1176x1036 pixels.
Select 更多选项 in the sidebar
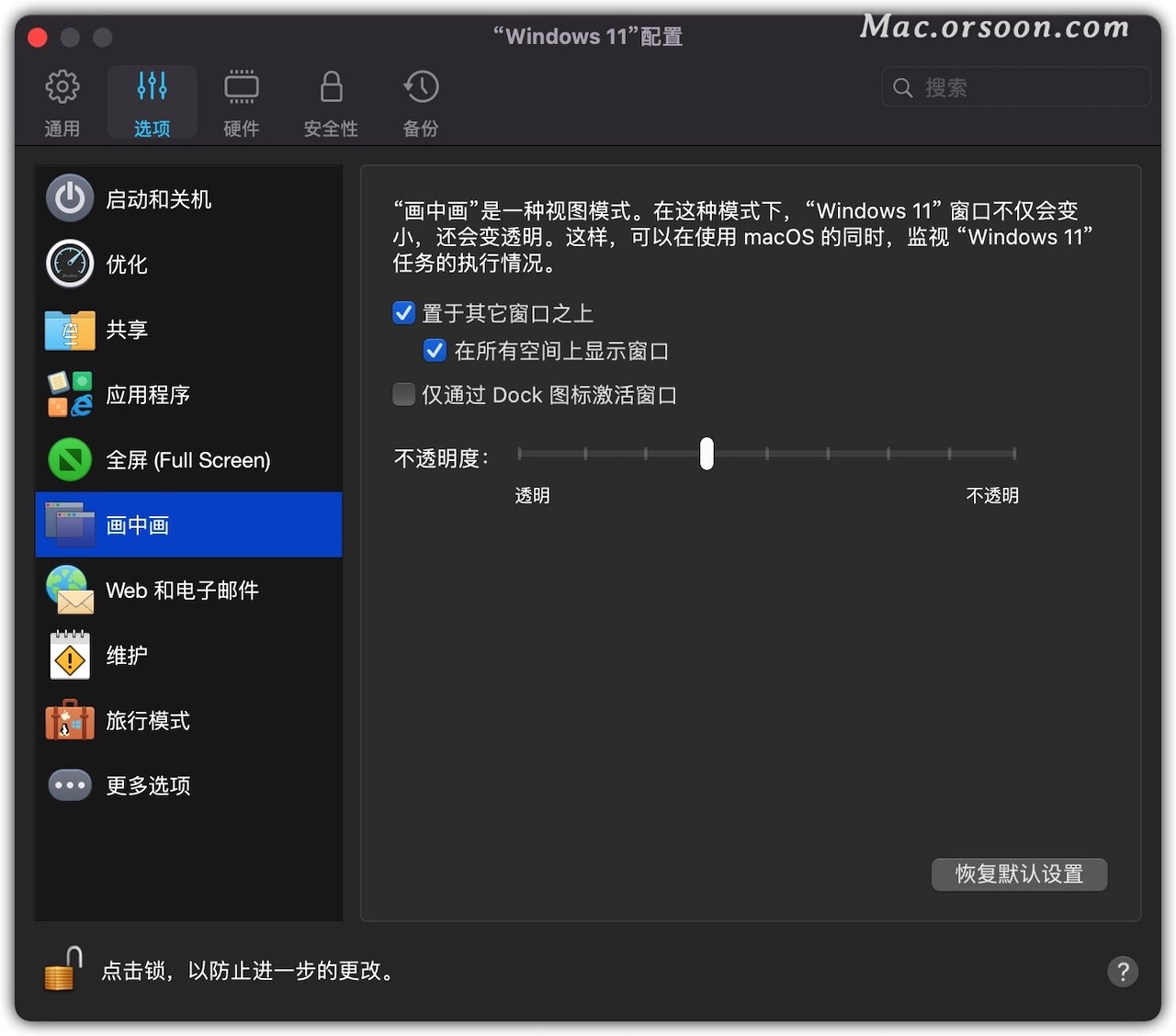coord(188,786)
